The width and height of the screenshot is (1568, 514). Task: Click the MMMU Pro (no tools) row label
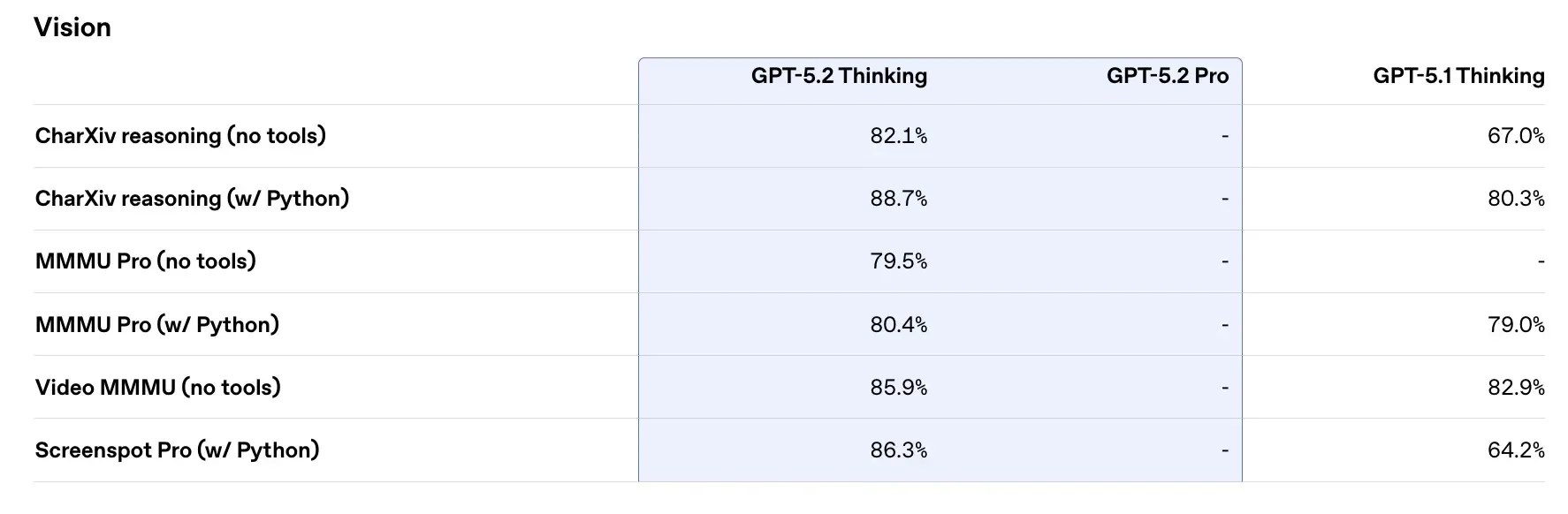point(146,261)
